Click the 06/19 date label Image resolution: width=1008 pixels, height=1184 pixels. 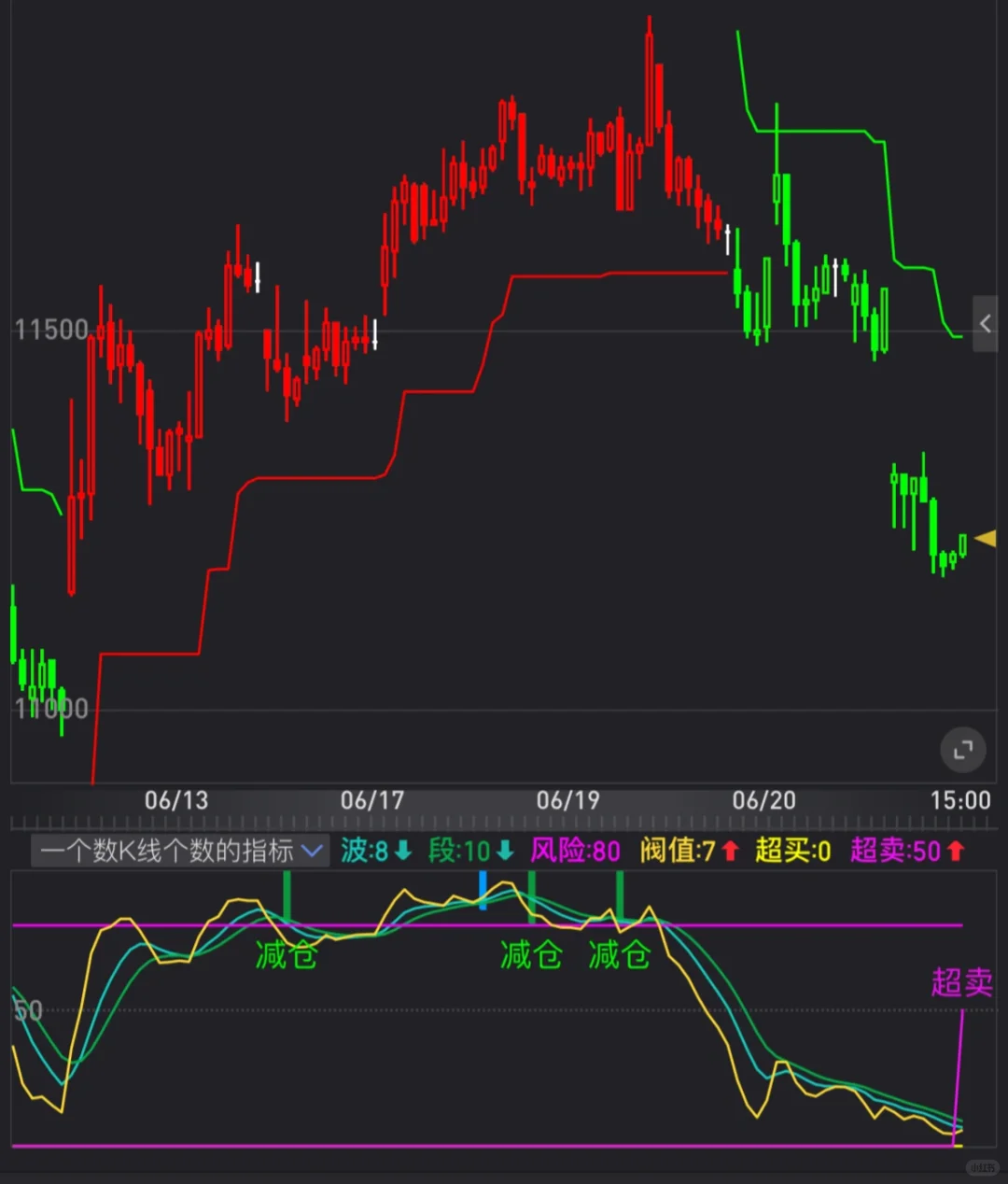(568, 800)
